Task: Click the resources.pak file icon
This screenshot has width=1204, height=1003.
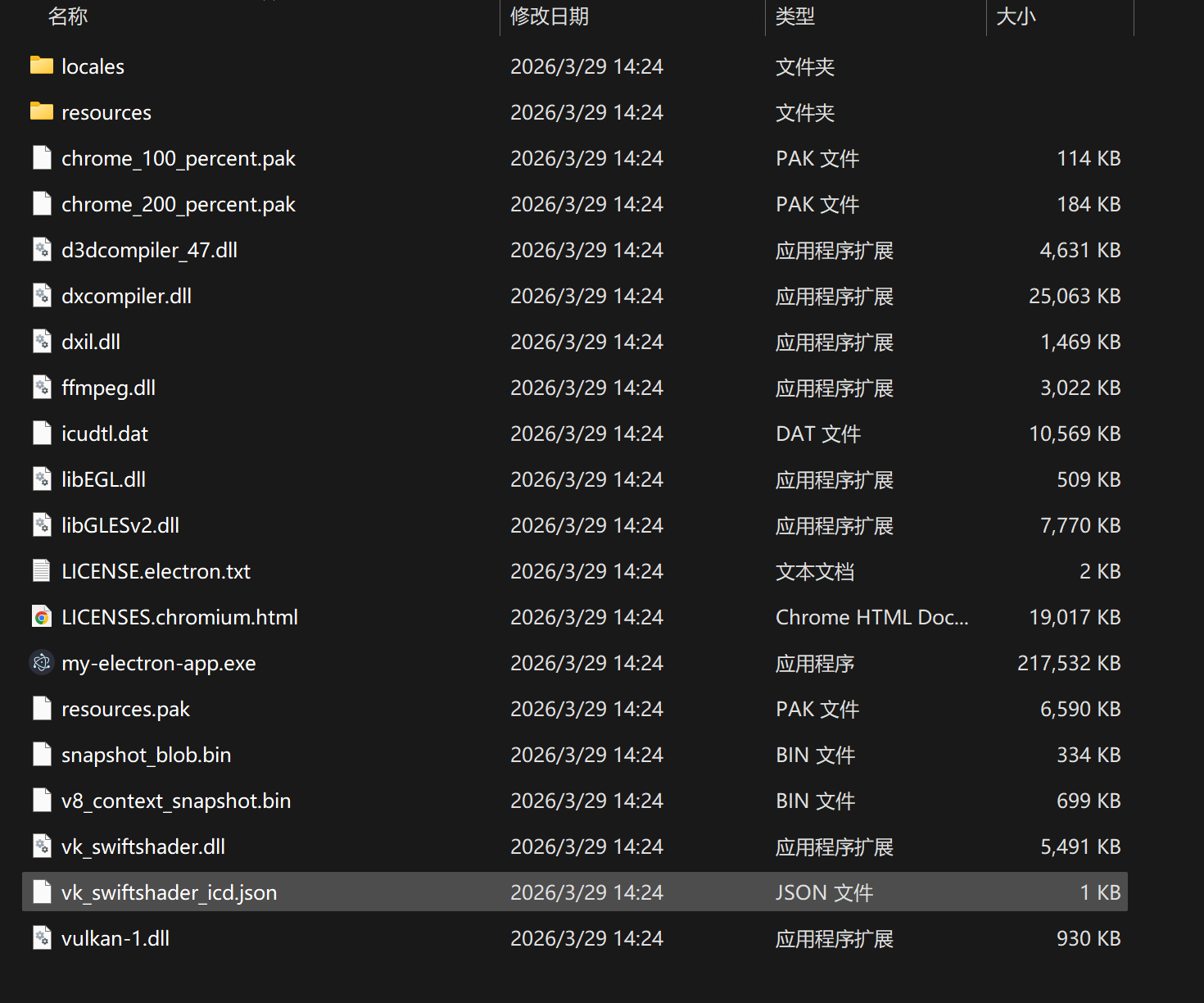Action: pos(42,708)
